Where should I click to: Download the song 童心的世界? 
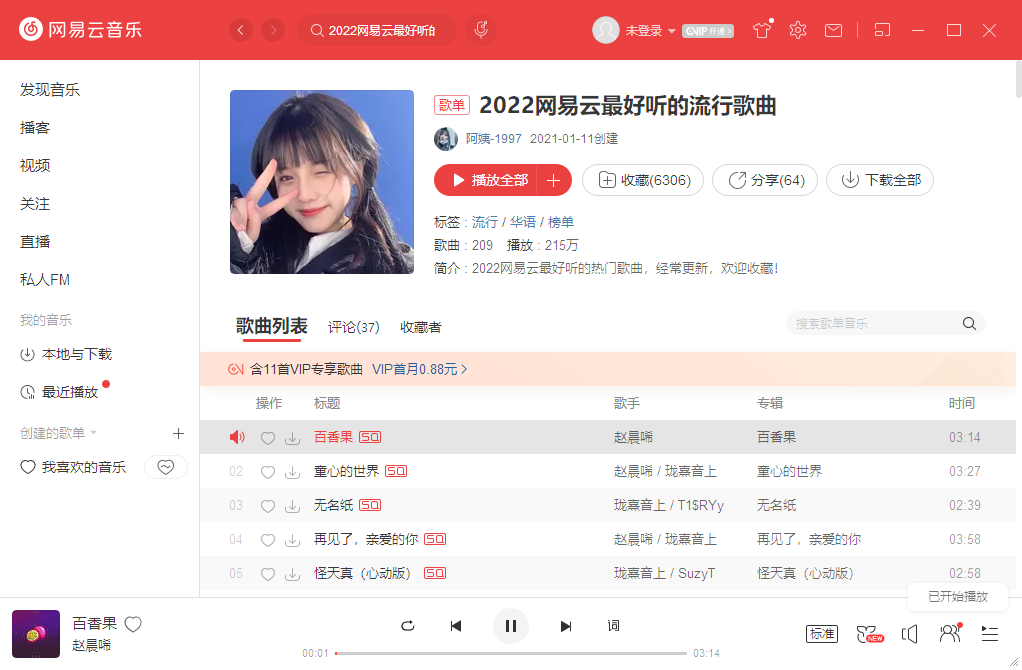(292, 471)
